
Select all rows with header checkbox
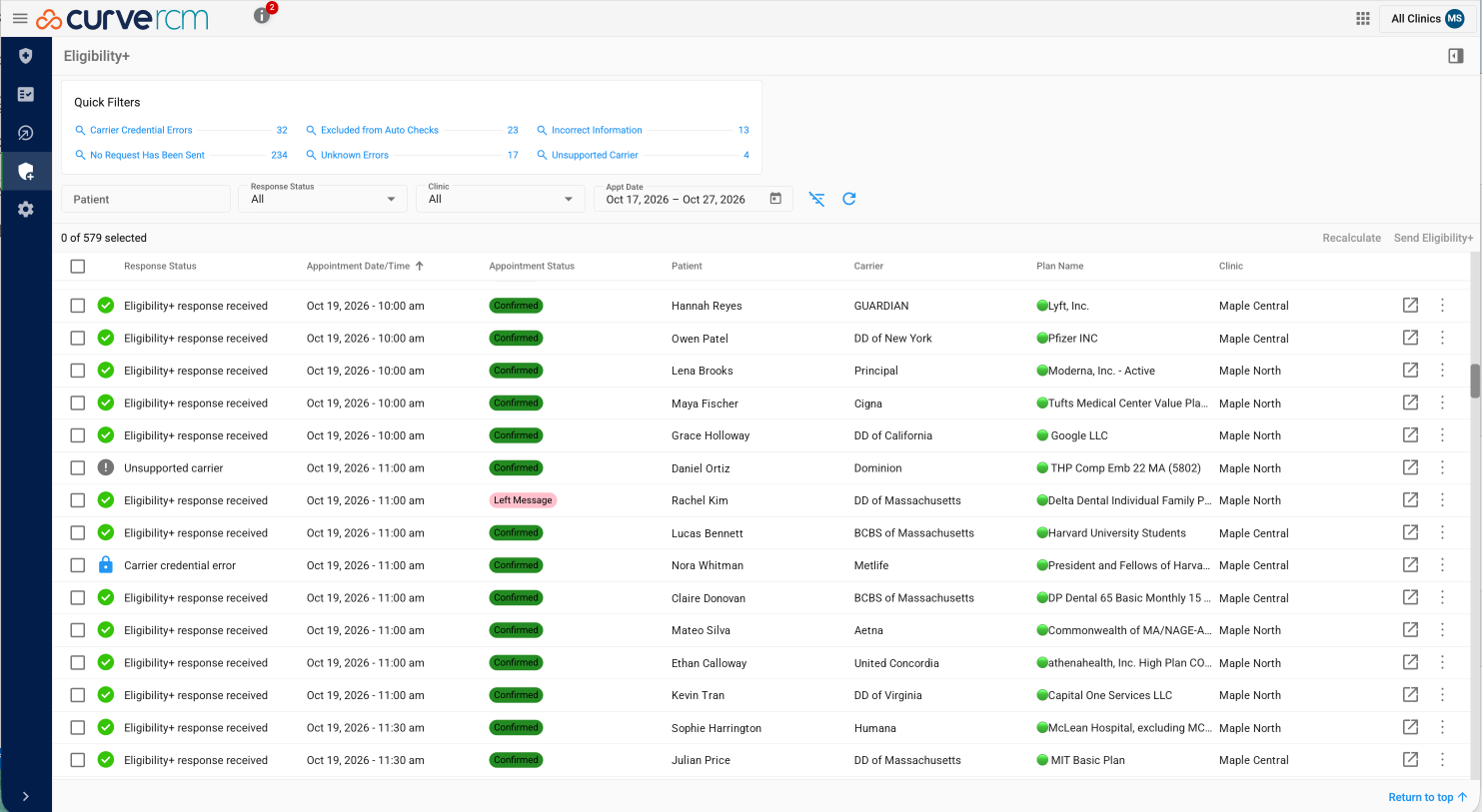(78, 266)
